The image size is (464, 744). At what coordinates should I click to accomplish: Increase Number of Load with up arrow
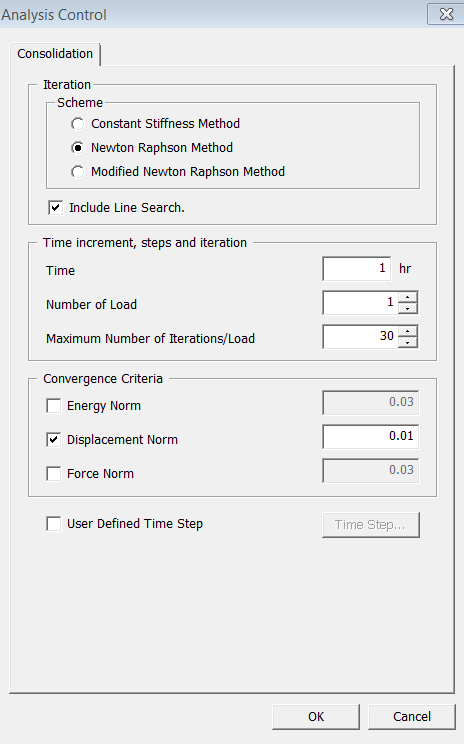point(408,297)
